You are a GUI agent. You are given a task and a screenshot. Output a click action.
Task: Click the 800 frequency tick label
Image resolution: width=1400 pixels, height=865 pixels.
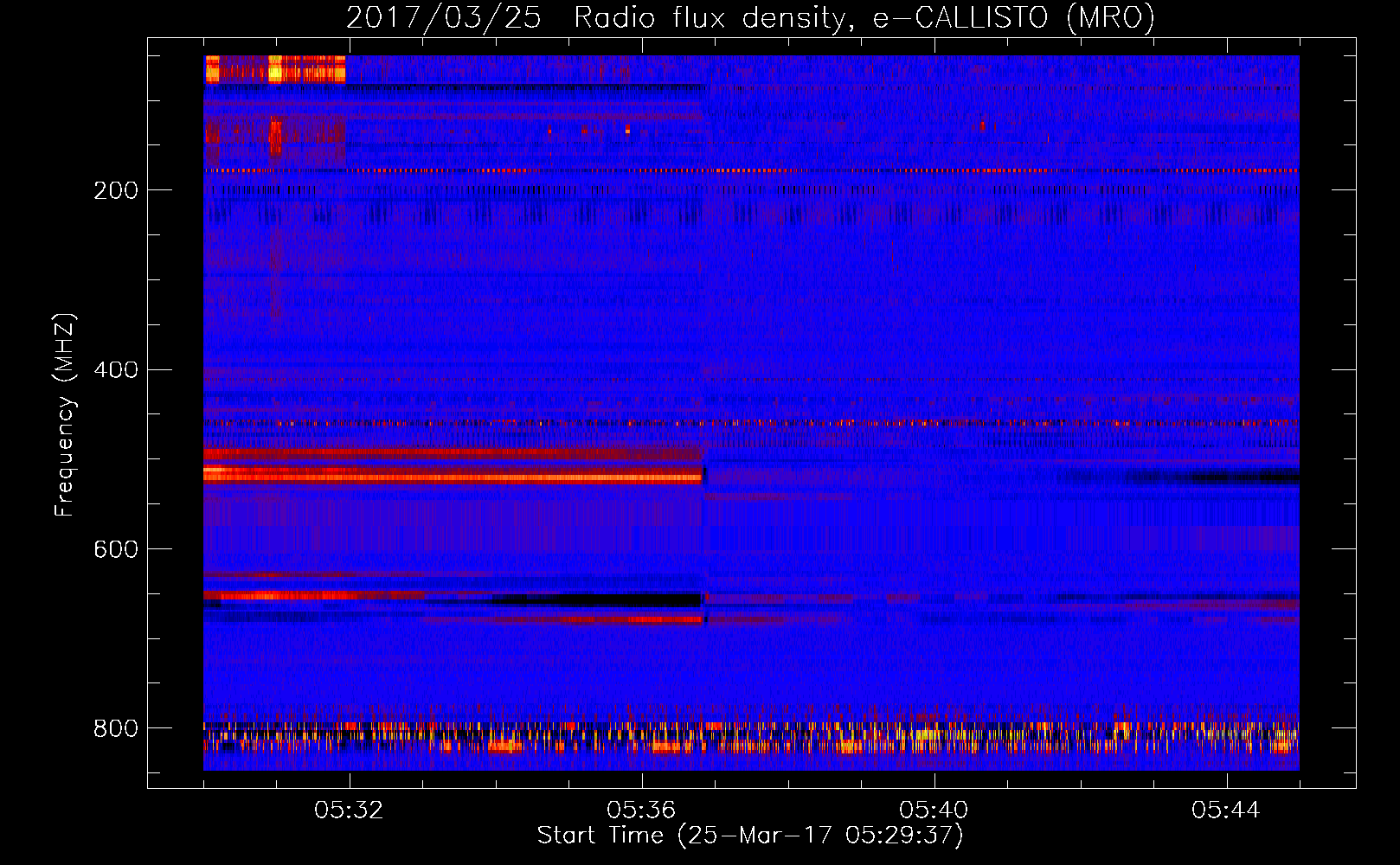click(x=116, y=728)
